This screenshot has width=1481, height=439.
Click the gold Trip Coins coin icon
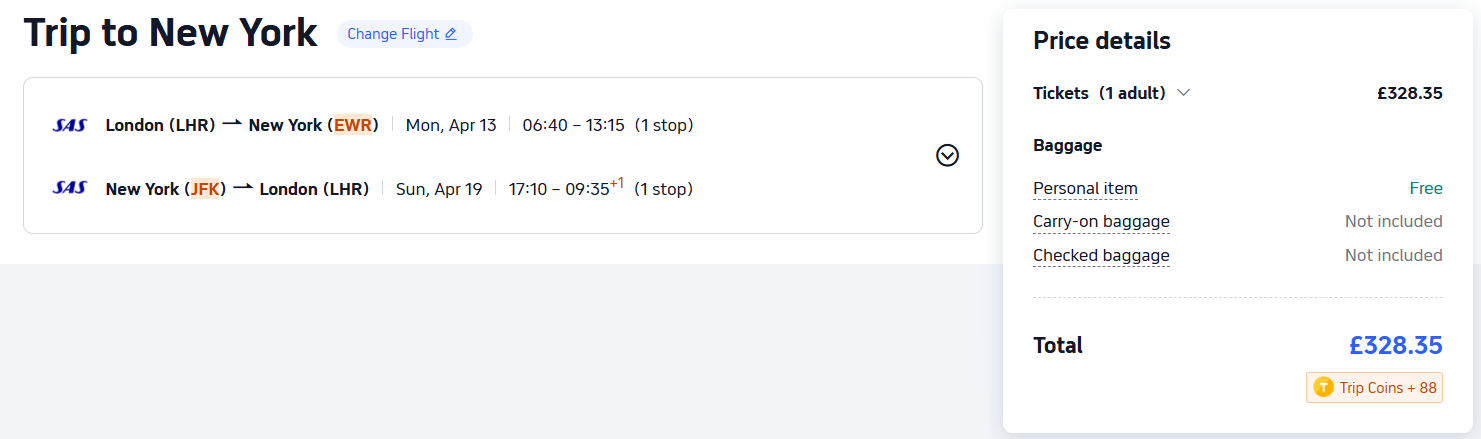pyautogui.click(x=1324, y=387)
